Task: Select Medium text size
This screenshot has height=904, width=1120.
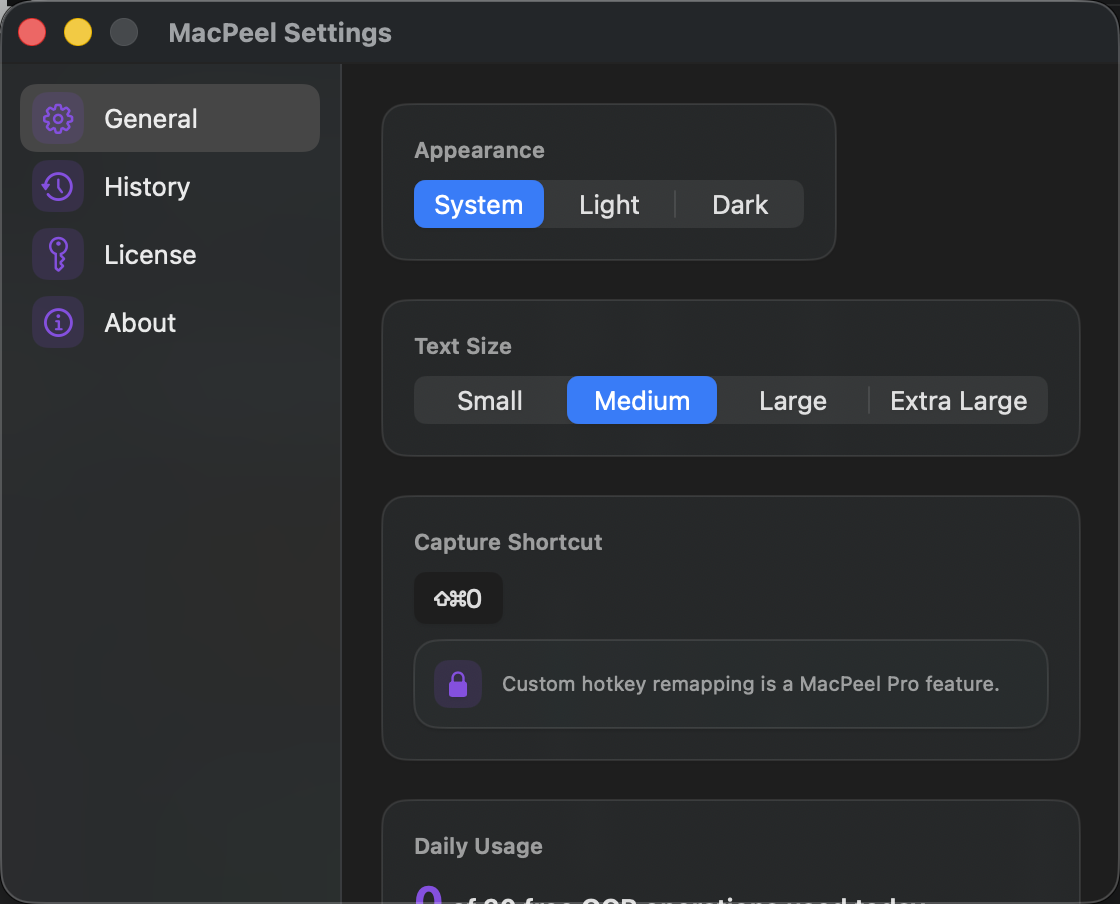Action: (x=642, y=400)
